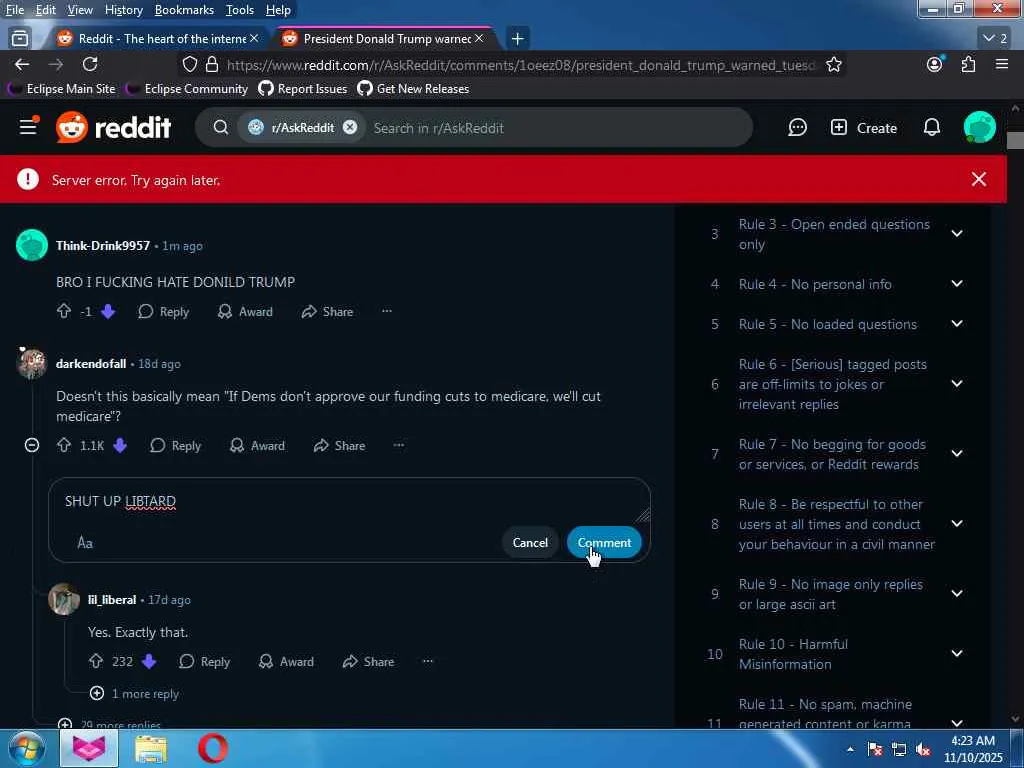Downvote Think-Drink9957's comment

[108, 312]
